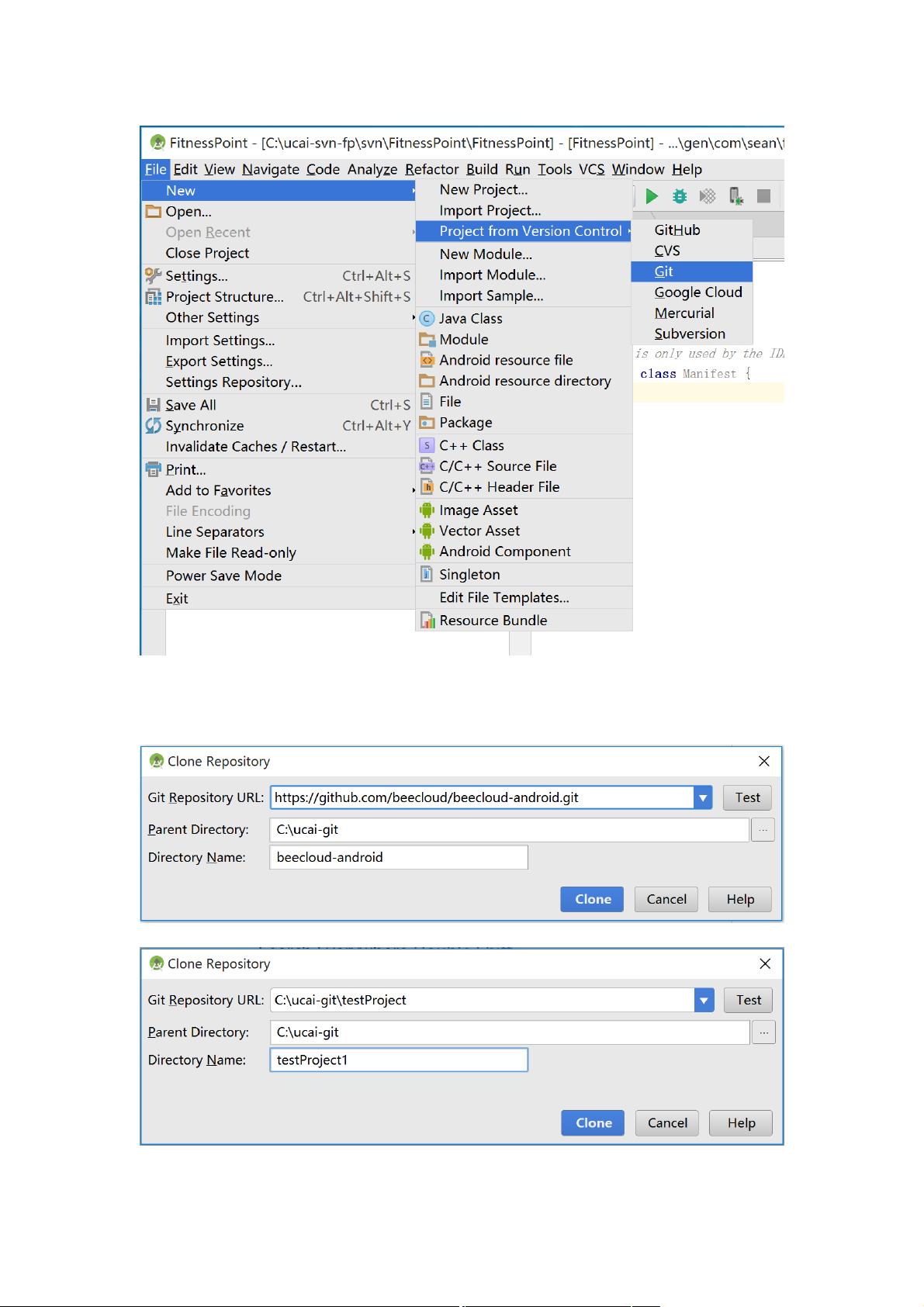Viewport: 924px width, 1307px height.
Task: Click Help in the testProject1 dialog
Action: coord(741,1123)
